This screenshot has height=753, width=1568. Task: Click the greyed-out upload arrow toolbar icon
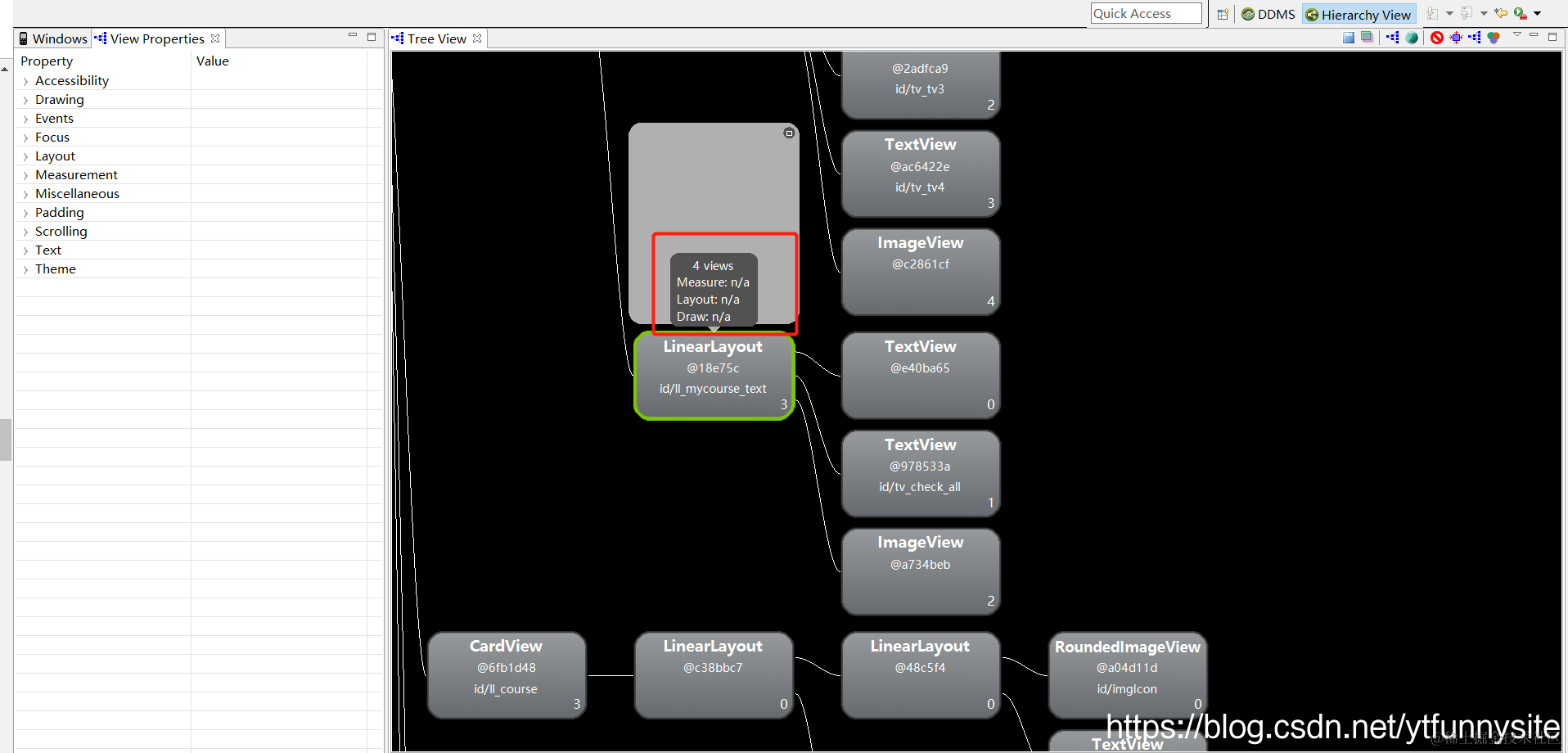(x=1467, y=14)
